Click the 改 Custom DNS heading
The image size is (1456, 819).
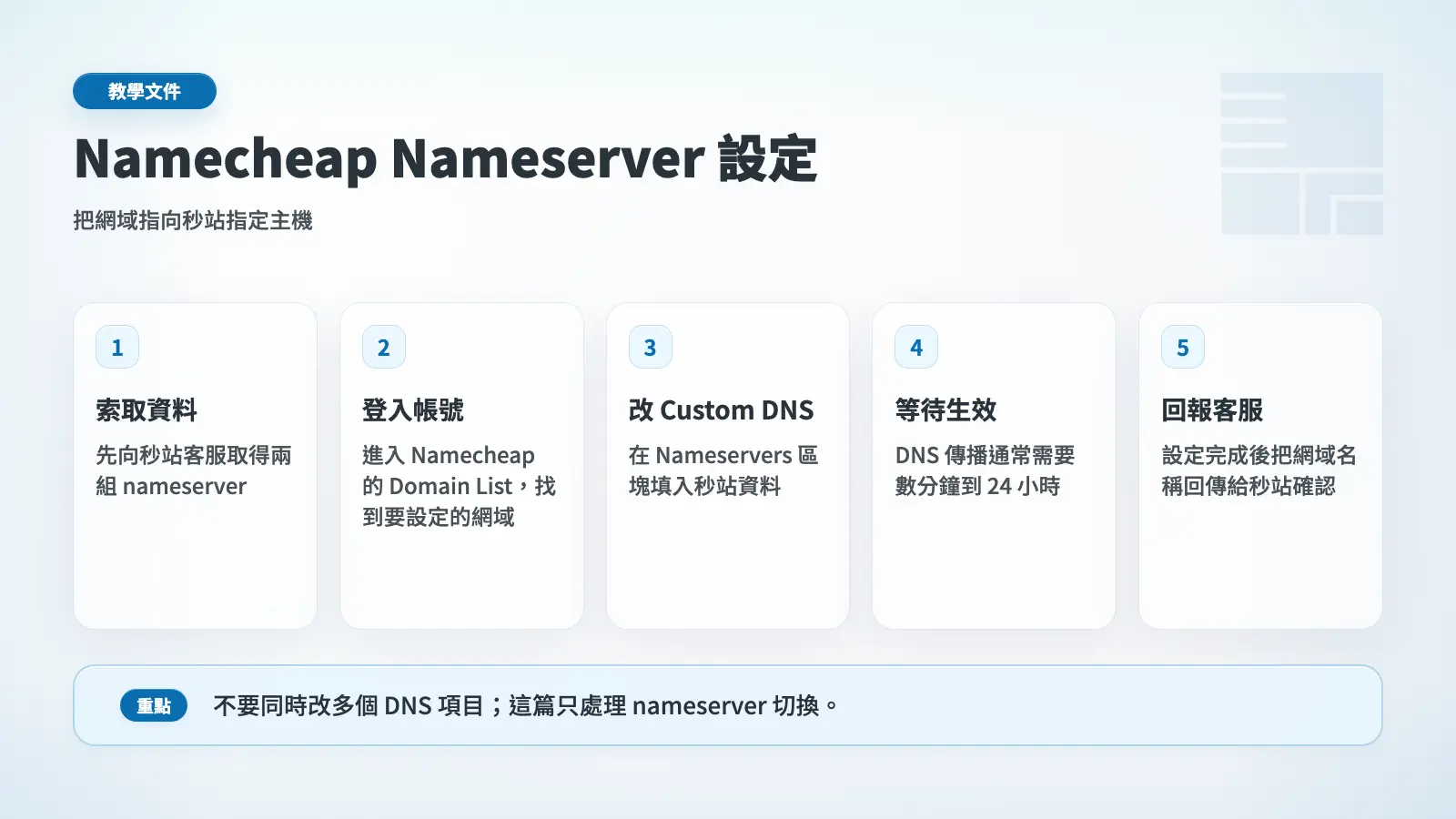point(722,410)
